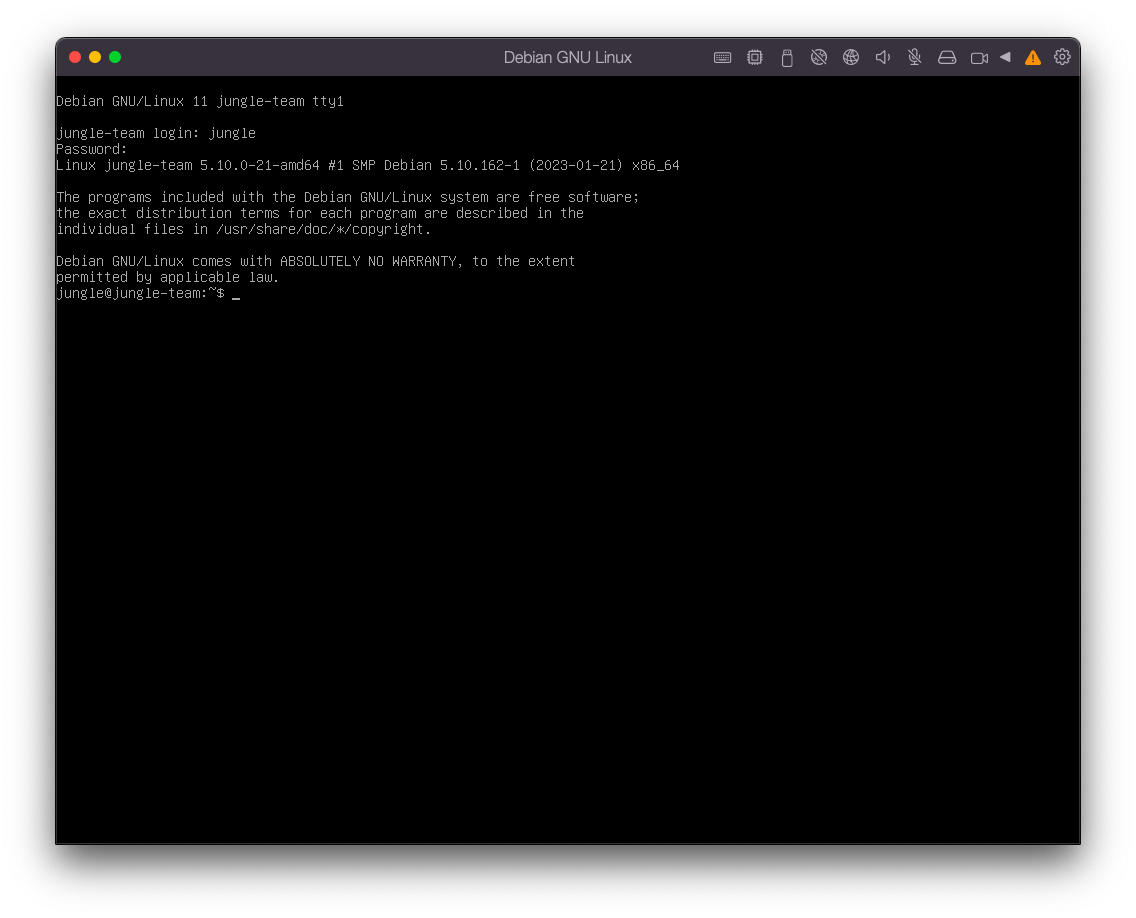Screen dimensions: 1136x918
Task: Open the hard disk drive icon
Action: click(x=947, y=58)
